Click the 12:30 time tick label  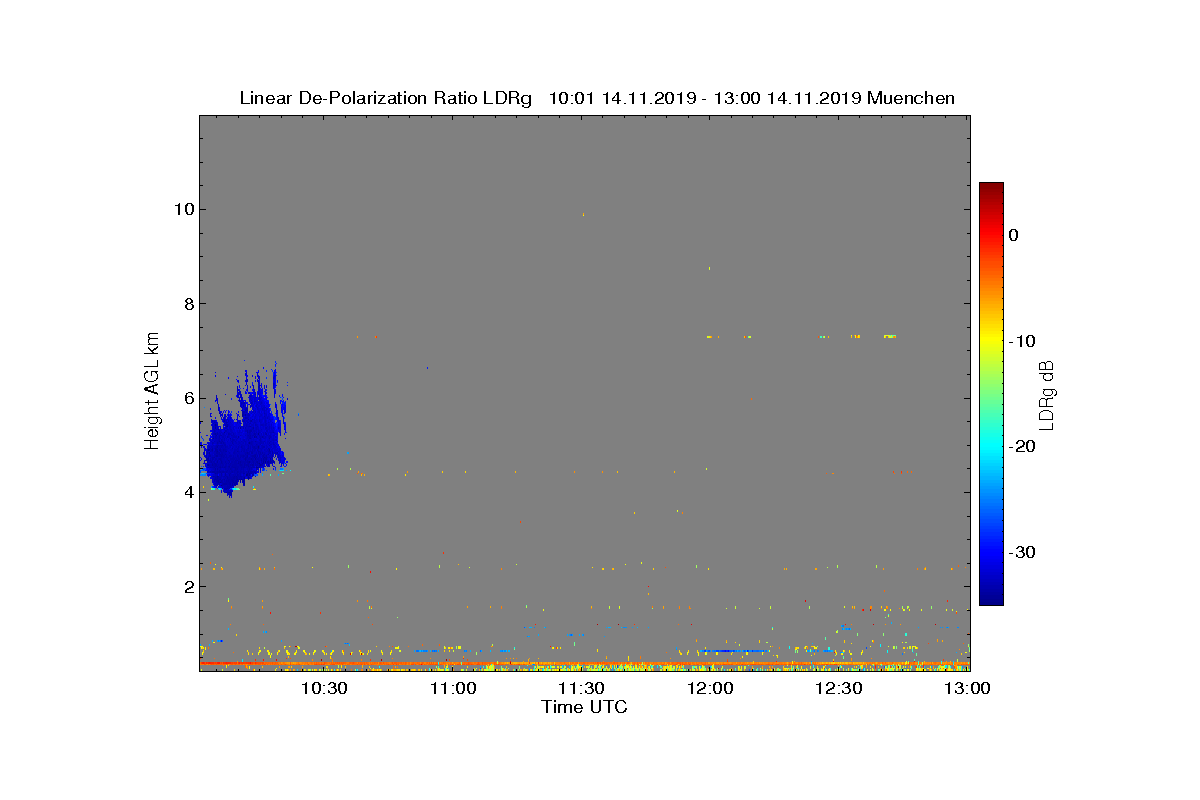838,688
